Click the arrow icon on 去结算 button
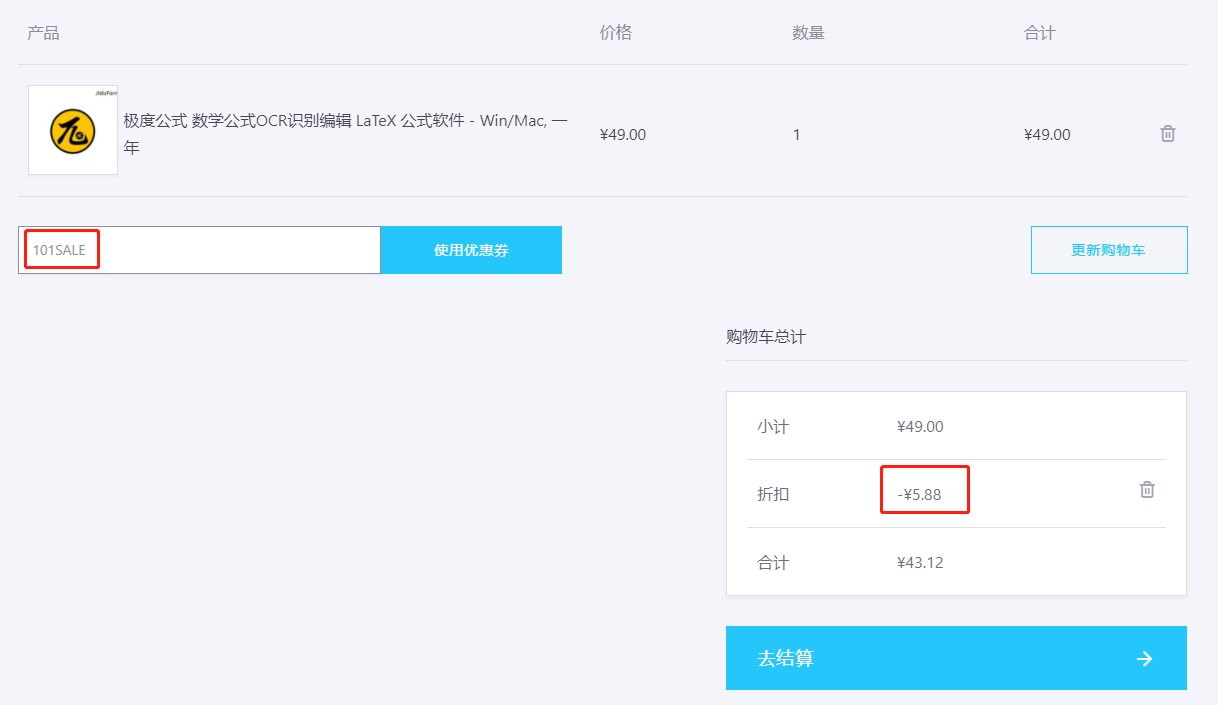 pyautogui.click(x=1145, y=658)
